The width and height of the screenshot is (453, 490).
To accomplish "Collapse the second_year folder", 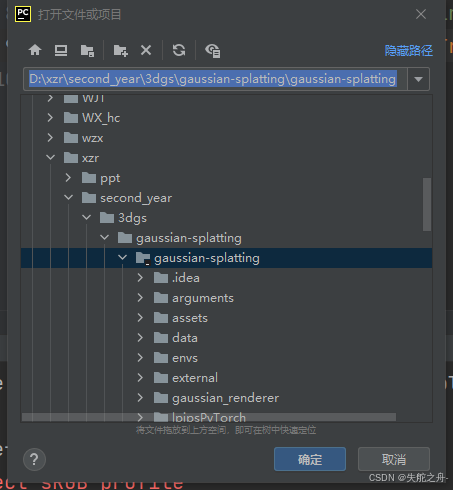I will coord(68,197).
